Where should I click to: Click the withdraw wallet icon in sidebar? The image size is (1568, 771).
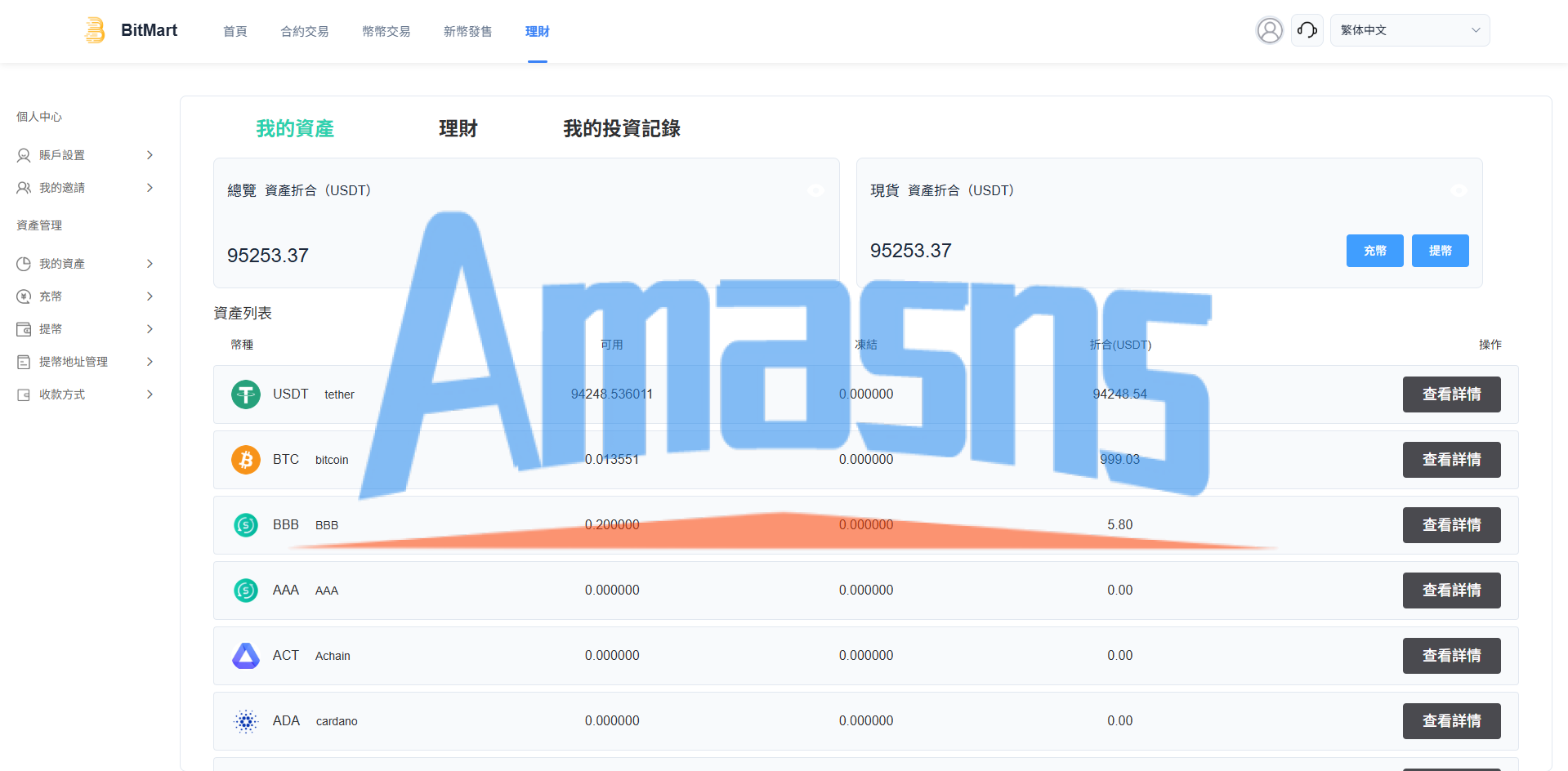coord(24,329)
